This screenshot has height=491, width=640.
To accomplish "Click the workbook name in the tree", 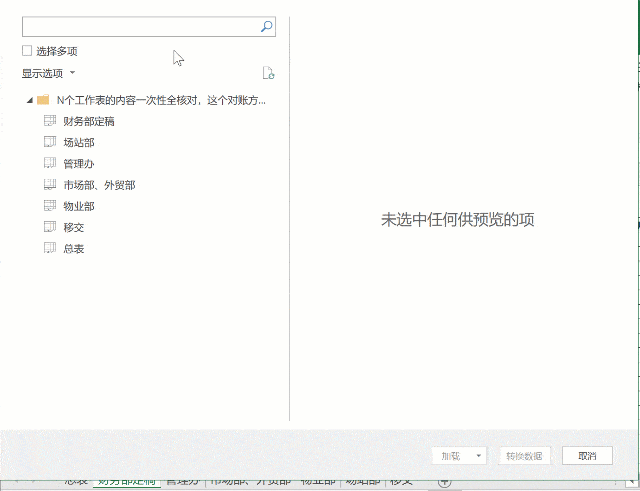I will (161, 100).
